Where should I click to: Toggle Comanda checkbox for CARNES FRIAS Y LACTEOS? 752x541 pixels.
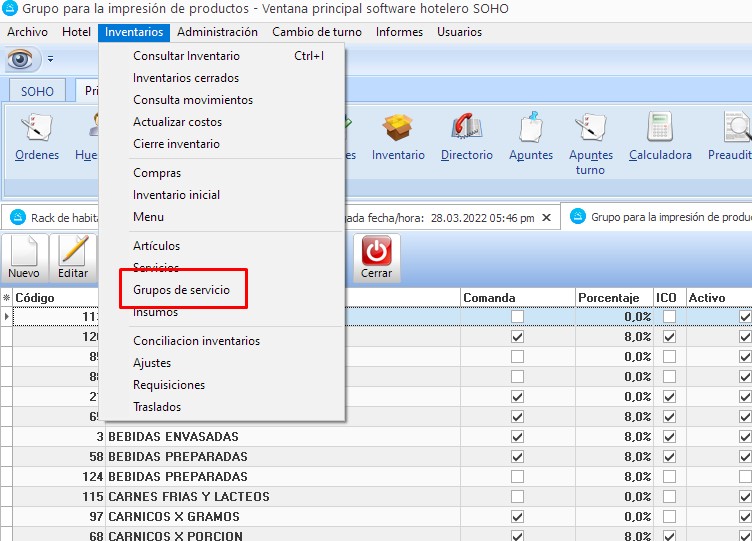pyautogui.click(x=517, y=497)
